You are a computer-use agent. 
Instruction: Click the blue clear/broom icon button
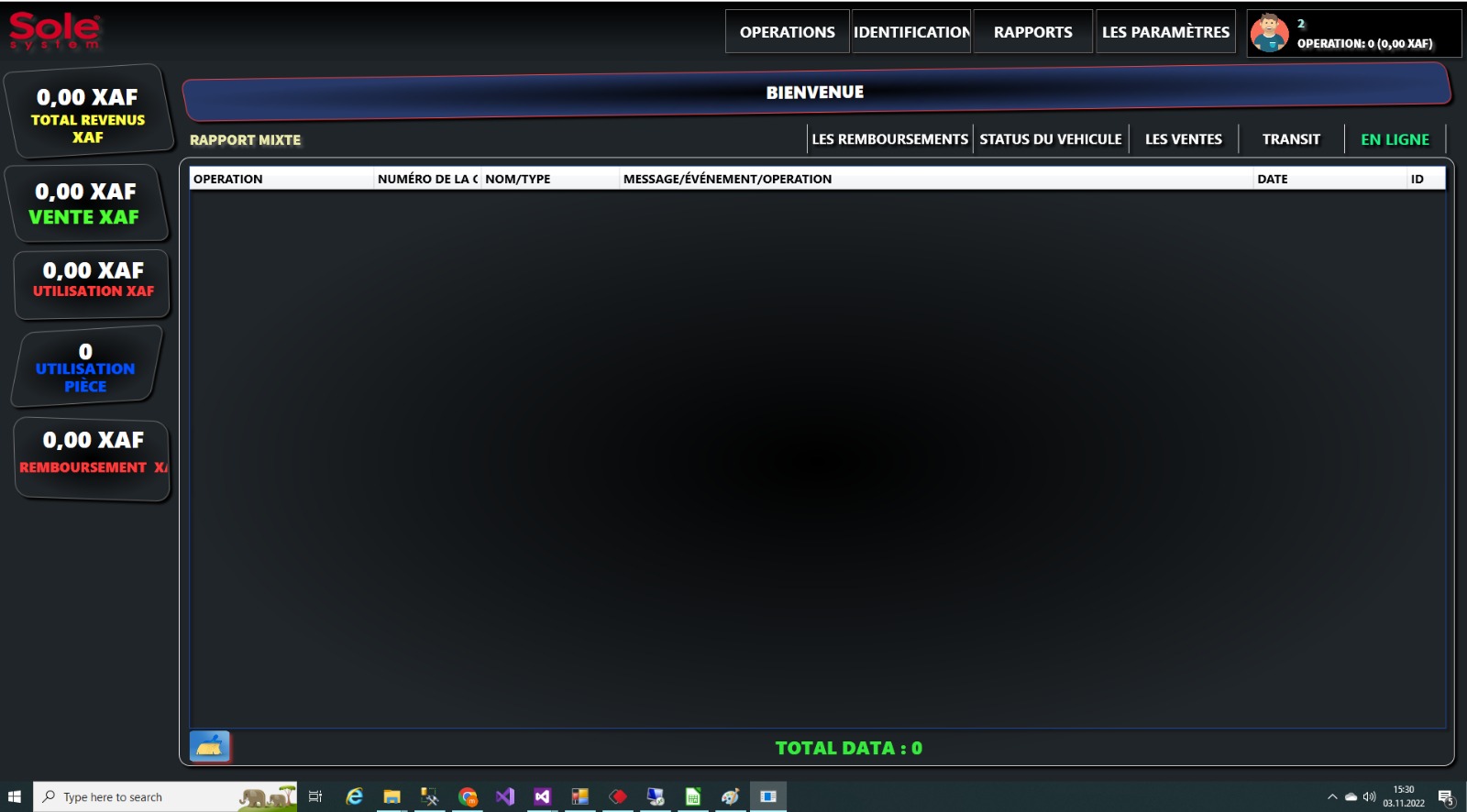[209, 746]
